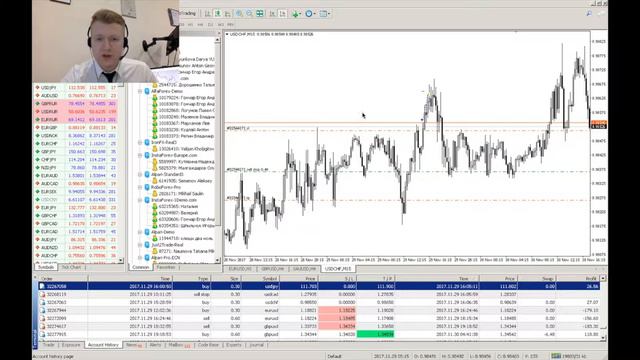The width and height of the screenshot is (640, 360).
Task: Toggle chart auto scroll icon
Action: pyautogui.click(x=272, y=13)
